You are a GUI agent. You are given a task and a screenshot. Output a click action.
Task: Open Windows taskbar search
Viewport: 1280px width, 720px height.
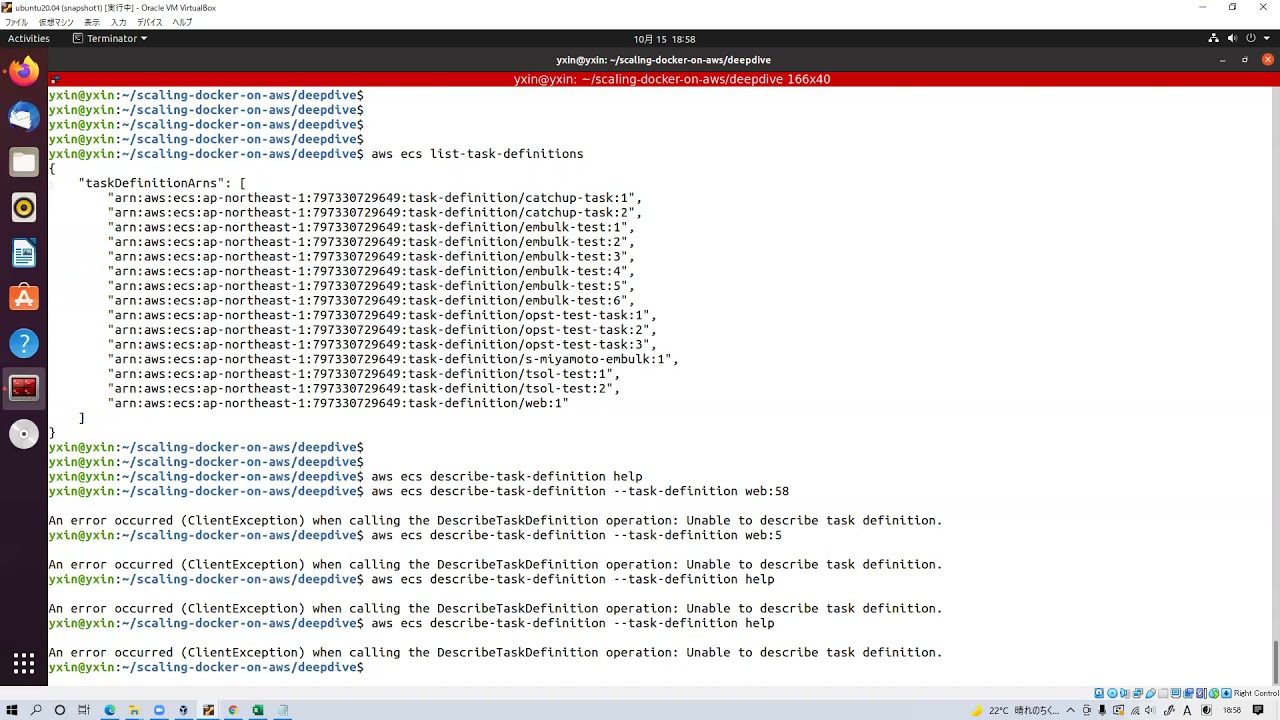[36, 710]
